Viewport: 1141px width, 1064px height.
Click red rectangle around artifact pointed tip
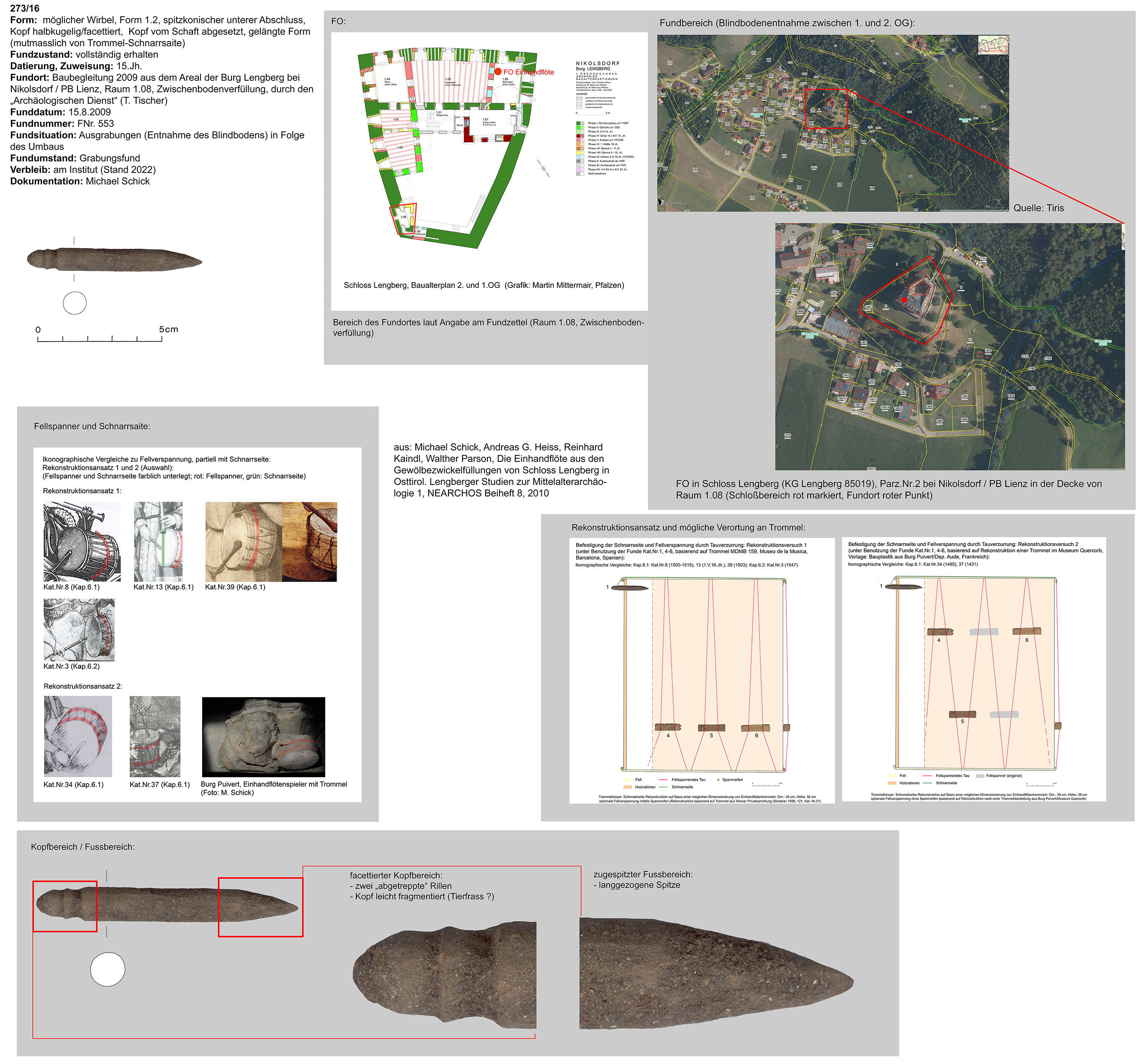[260, 907]
